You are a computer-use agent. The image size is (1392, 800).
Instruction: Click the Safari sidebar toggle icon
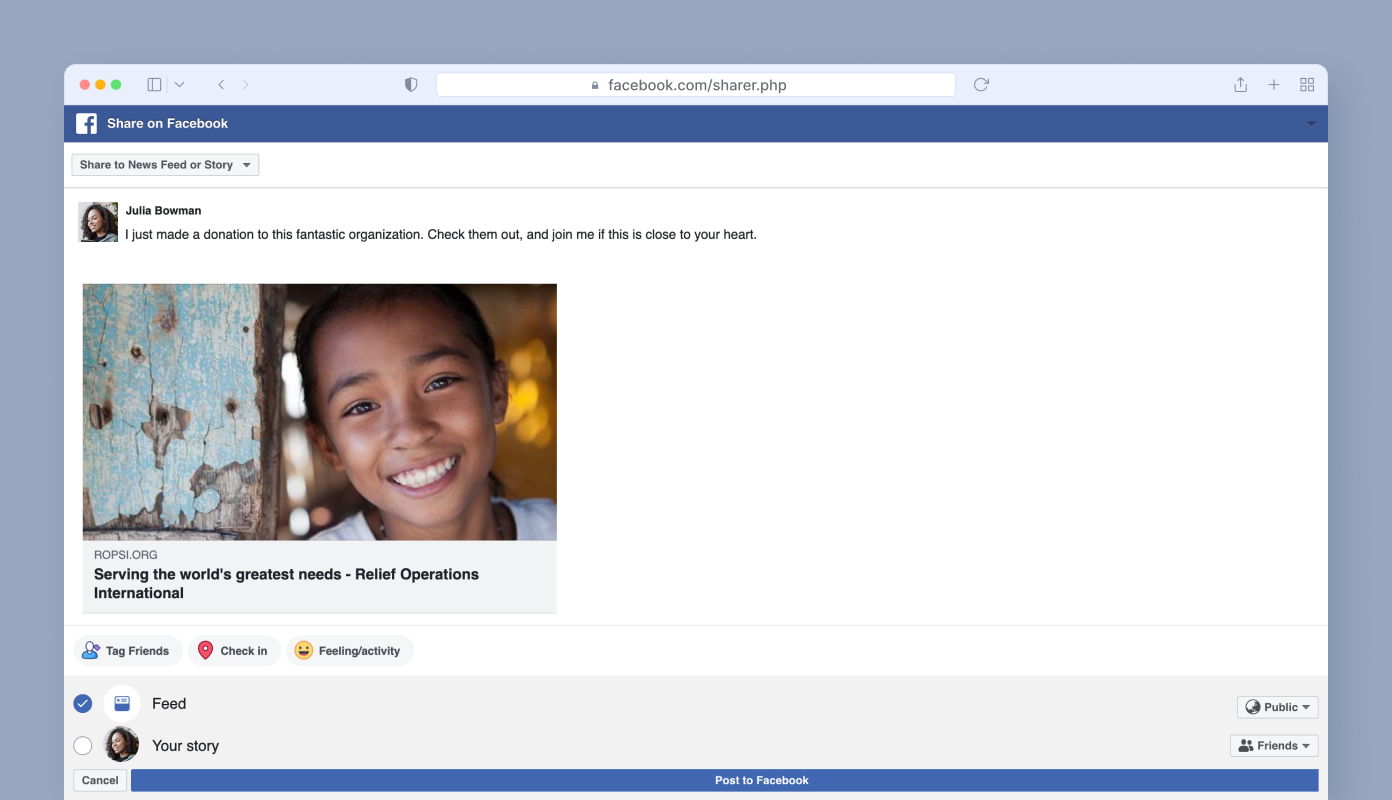click(x=154, y=85)
